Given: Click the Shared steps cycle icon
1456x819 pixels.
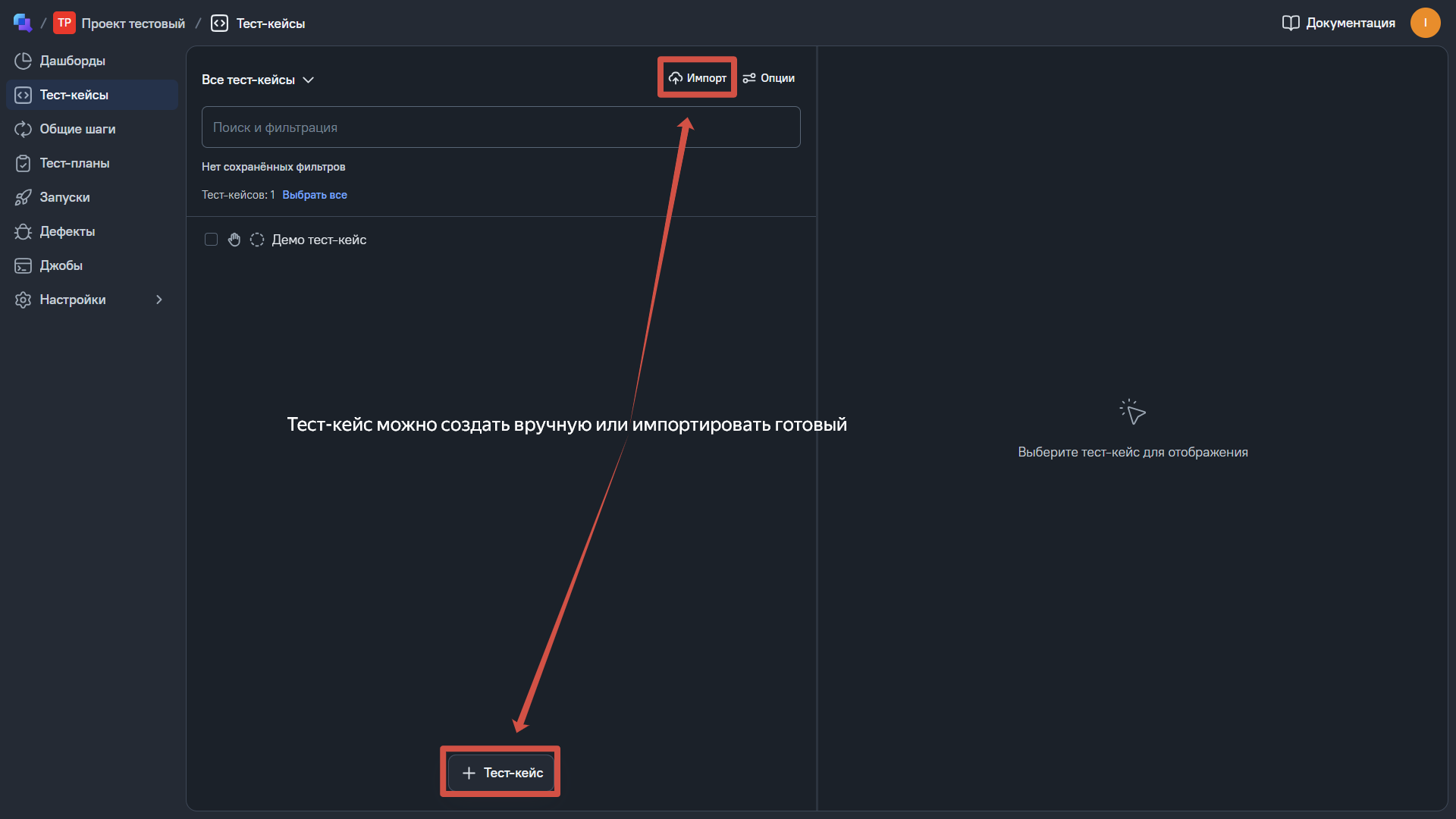Looking at the screenshot, I should [x=23, y=129].
